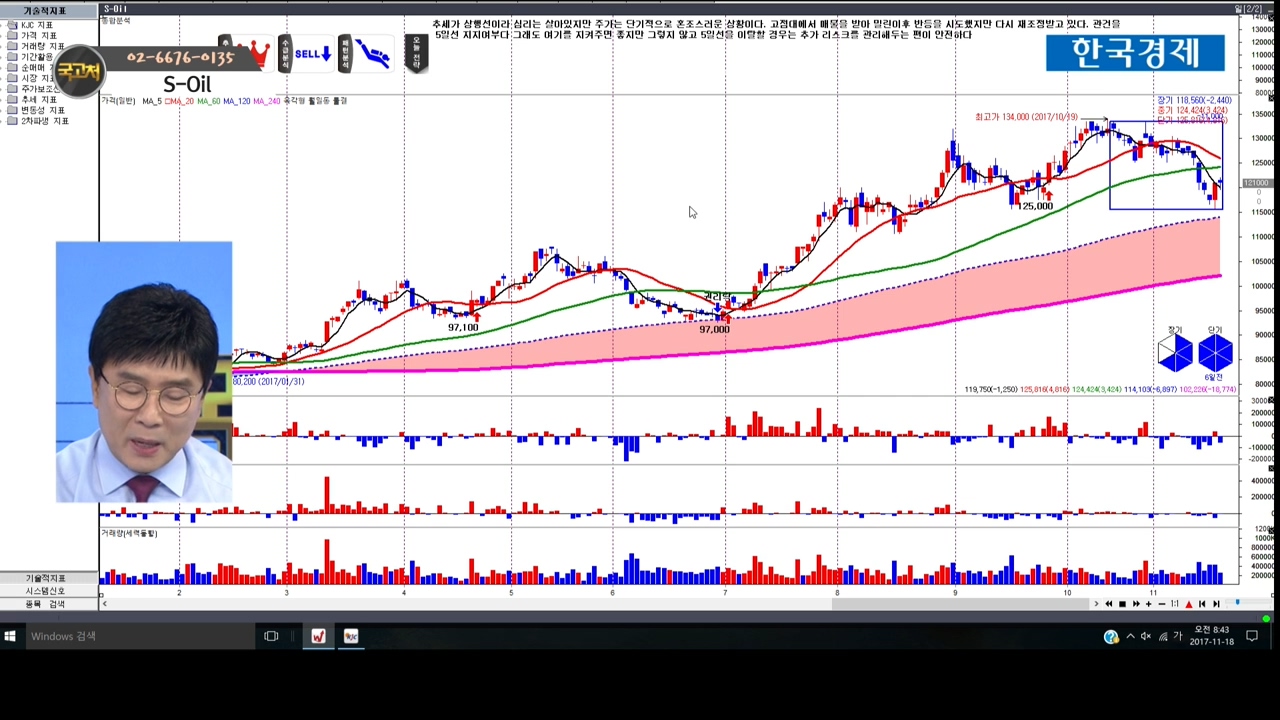Click the 한국경제 logo banner
The image size is (1280, 720).
click(1135, 53)
